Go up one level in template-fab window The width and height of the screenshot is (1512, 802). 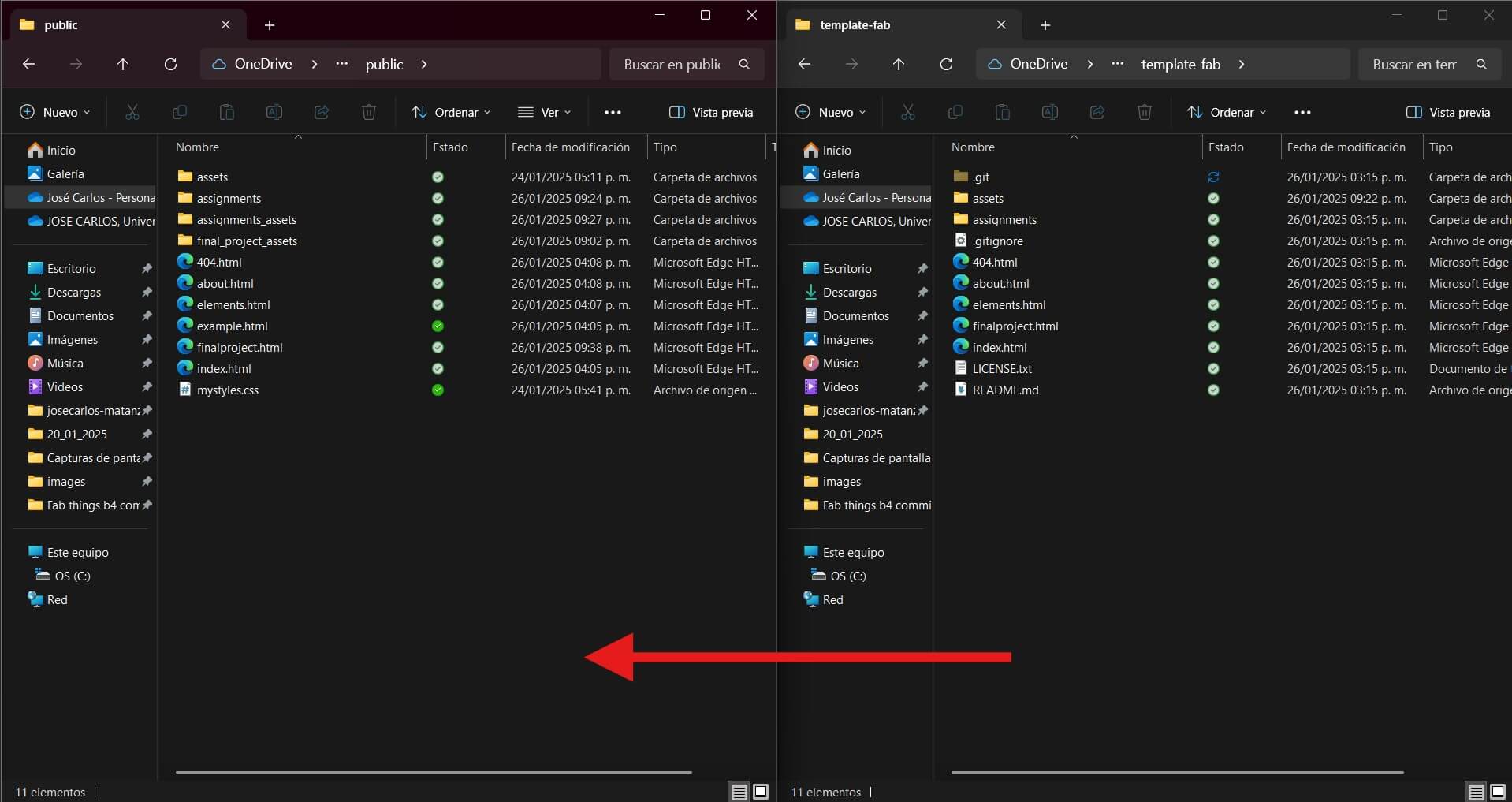click(x=899, y=64)
